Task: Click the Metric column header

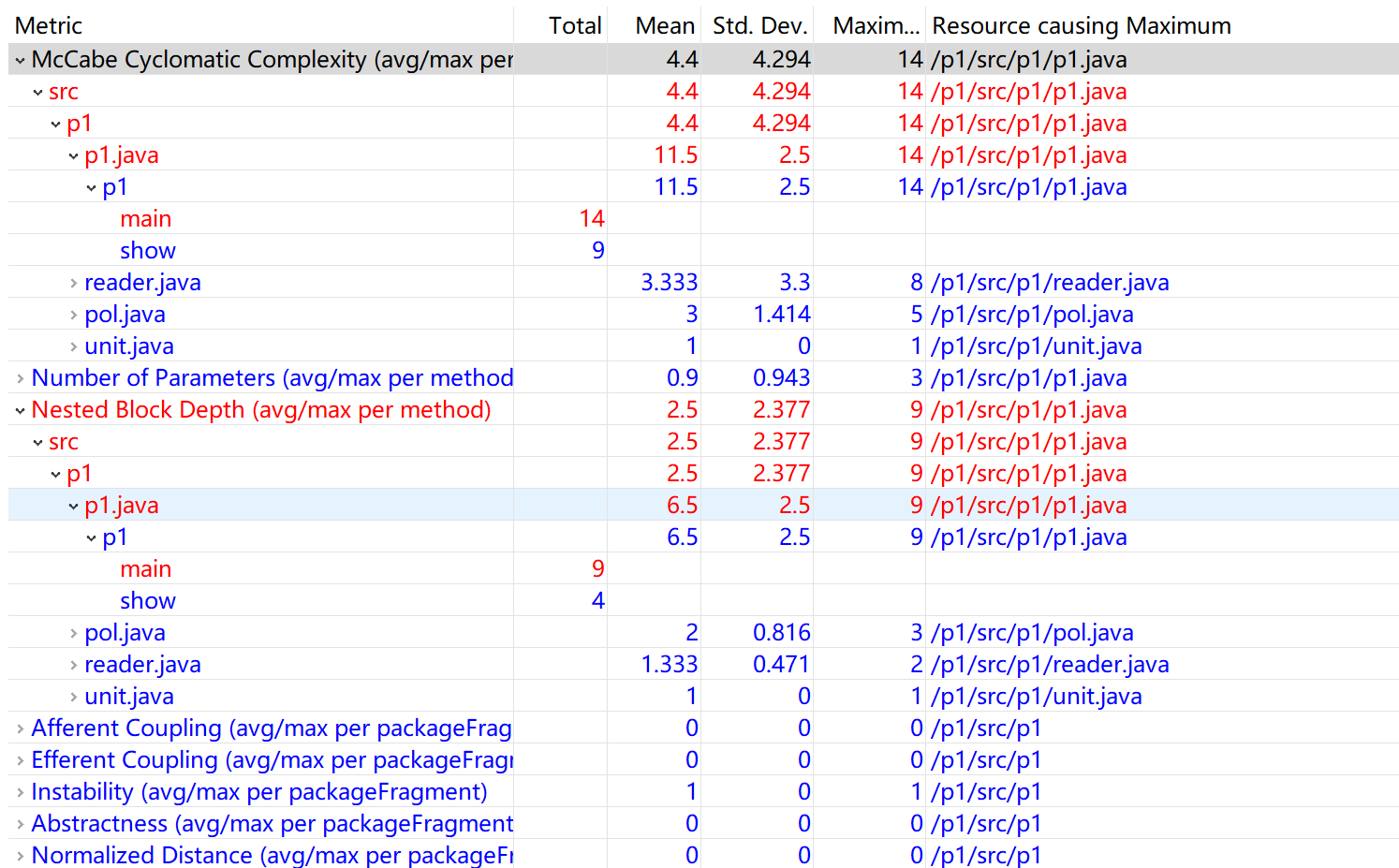Action: click(x=49, y=25)
